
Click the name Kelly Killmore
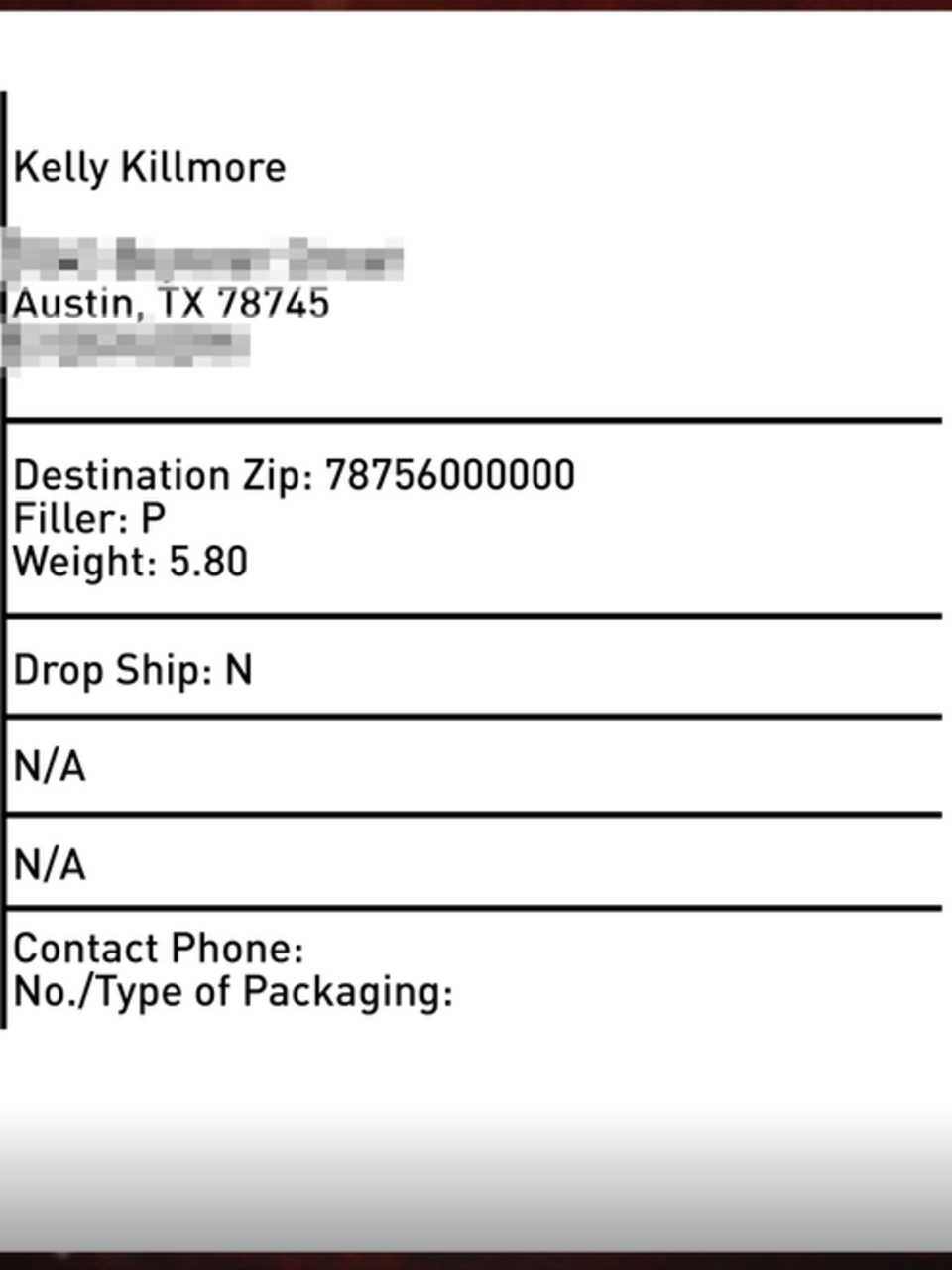tap(150, 167)
